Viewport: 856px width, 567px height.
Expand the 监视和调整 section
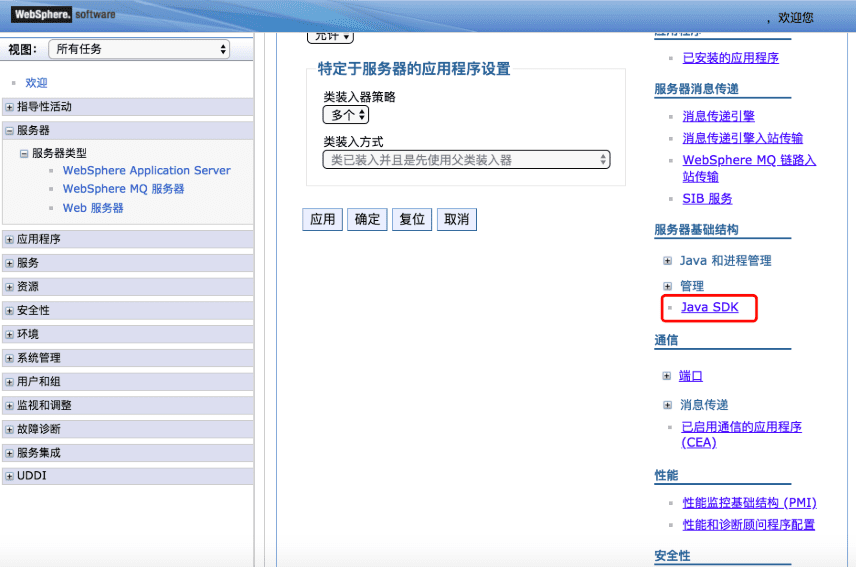point(9,405)
